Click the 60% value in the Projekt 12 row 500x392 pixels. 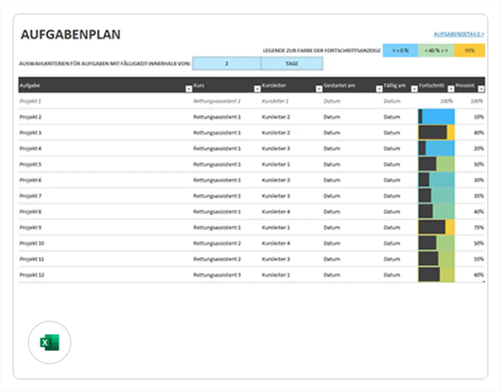pyautogui.click(x=479, y=275)
